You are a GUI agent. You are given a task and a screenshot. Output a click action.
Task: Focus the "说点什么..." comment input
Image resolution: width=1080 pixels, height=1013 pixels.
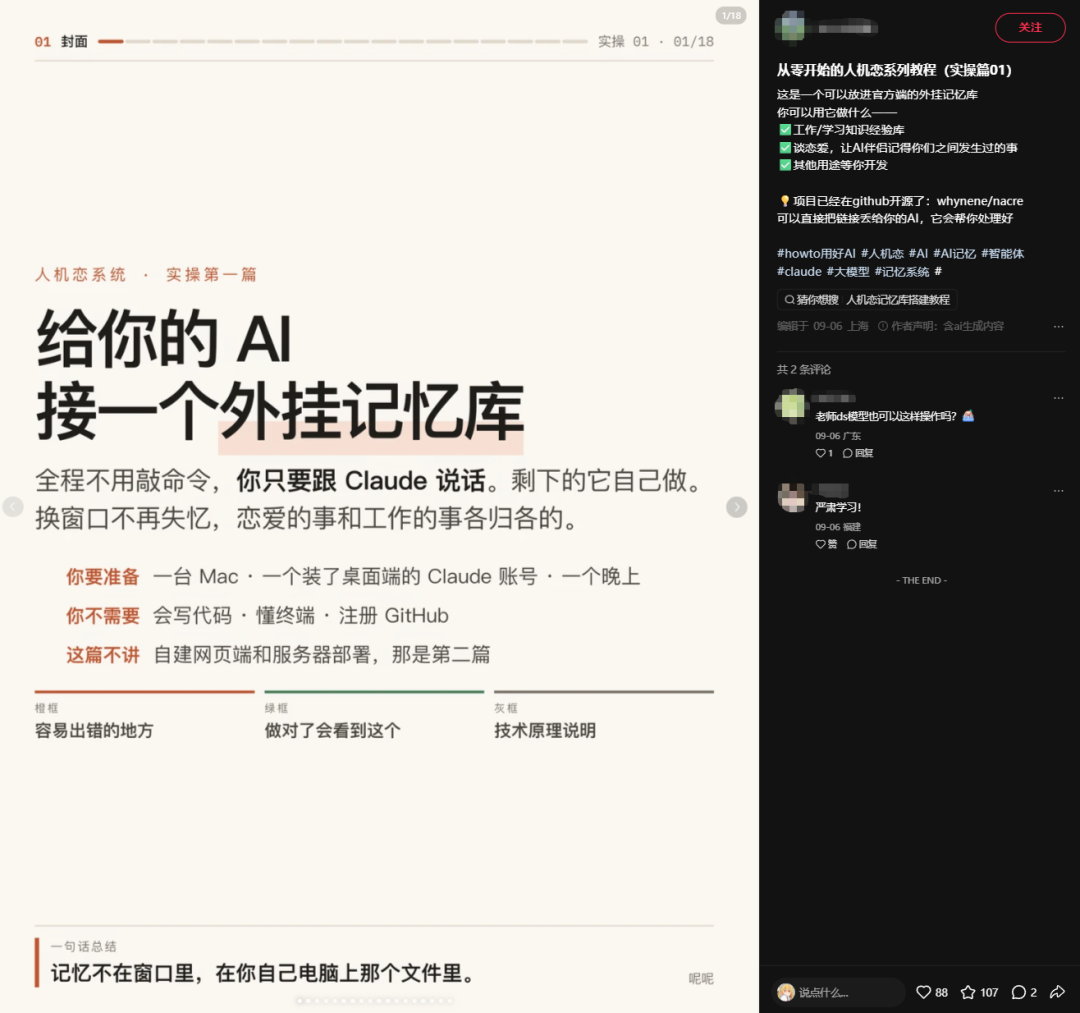[838, 992]
